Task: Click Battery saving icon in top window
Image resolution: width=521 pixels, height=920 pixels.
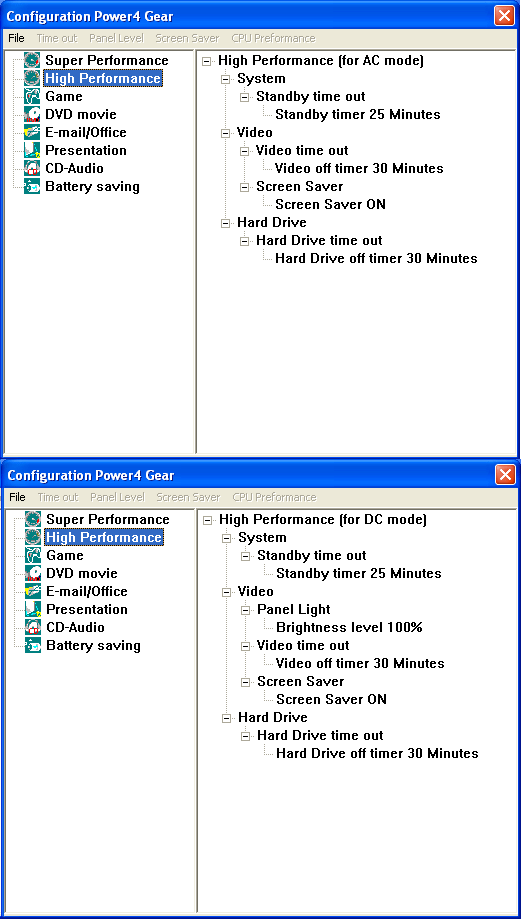Action: [32, 187]
